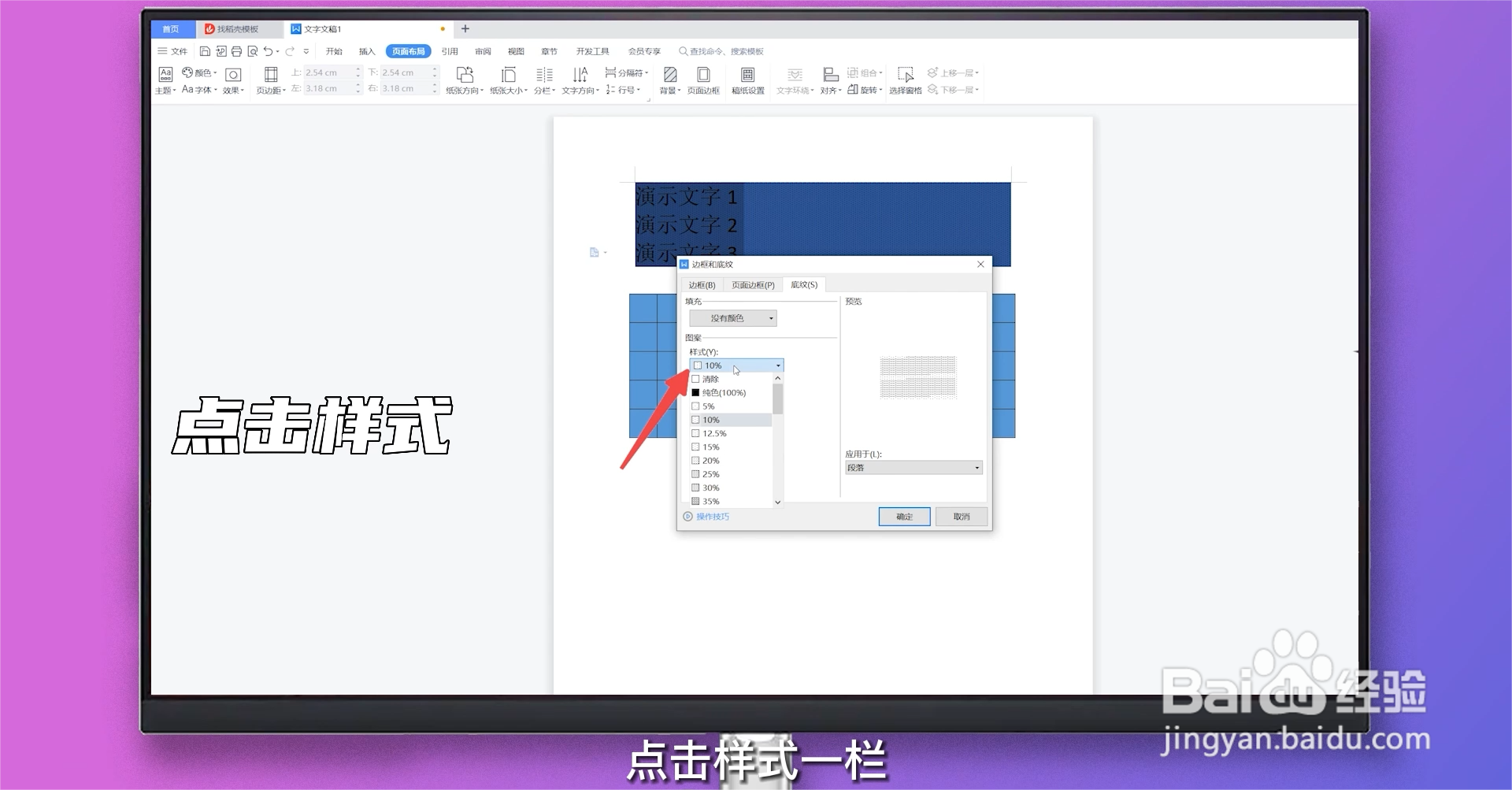Screen dimensions: 1512x790
Task: Open the 开发工具 ribbon tab
Action: pos(592,51)
